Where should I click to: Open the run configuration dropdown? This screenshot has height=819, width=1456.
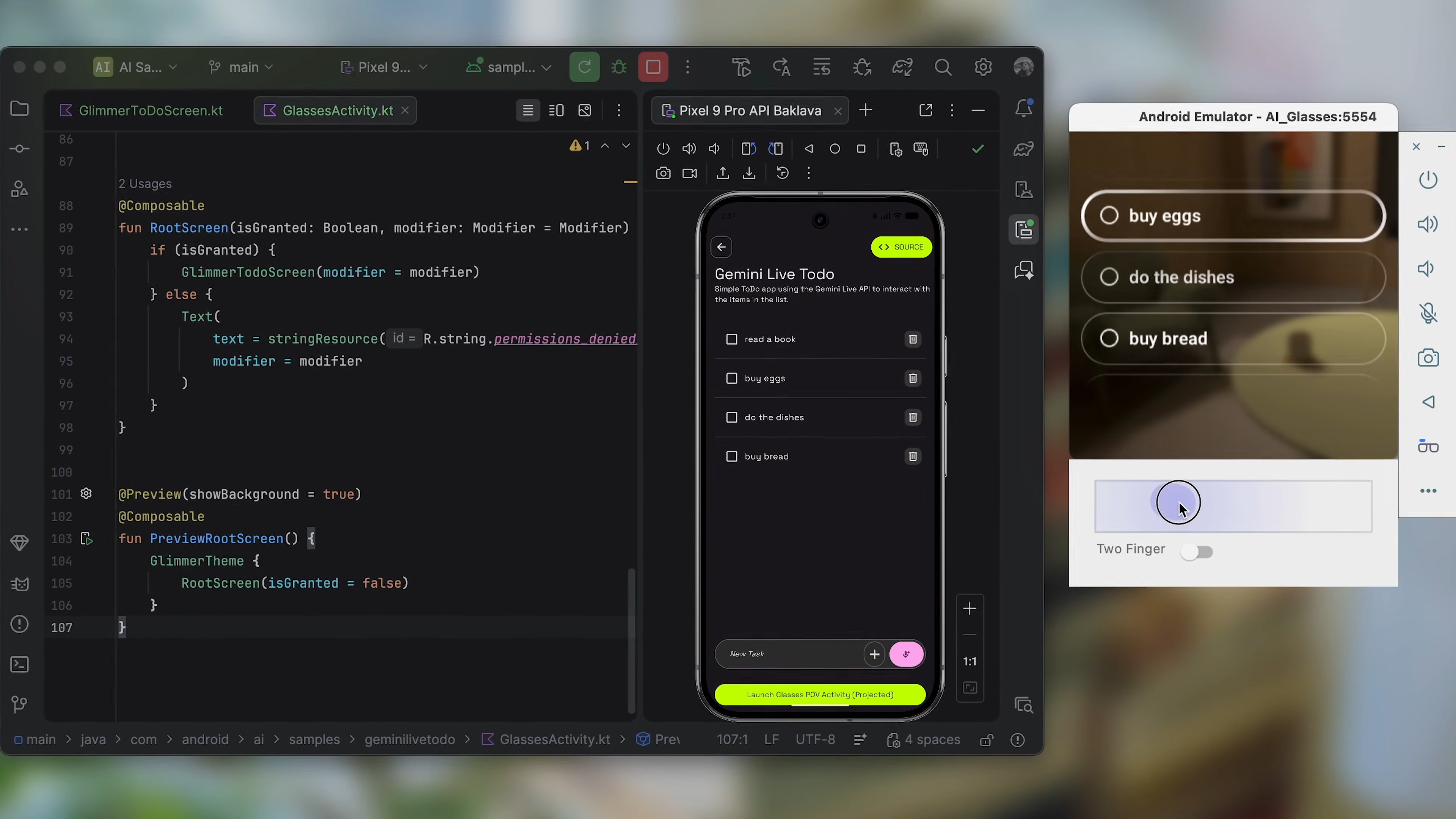click(509, 67)
